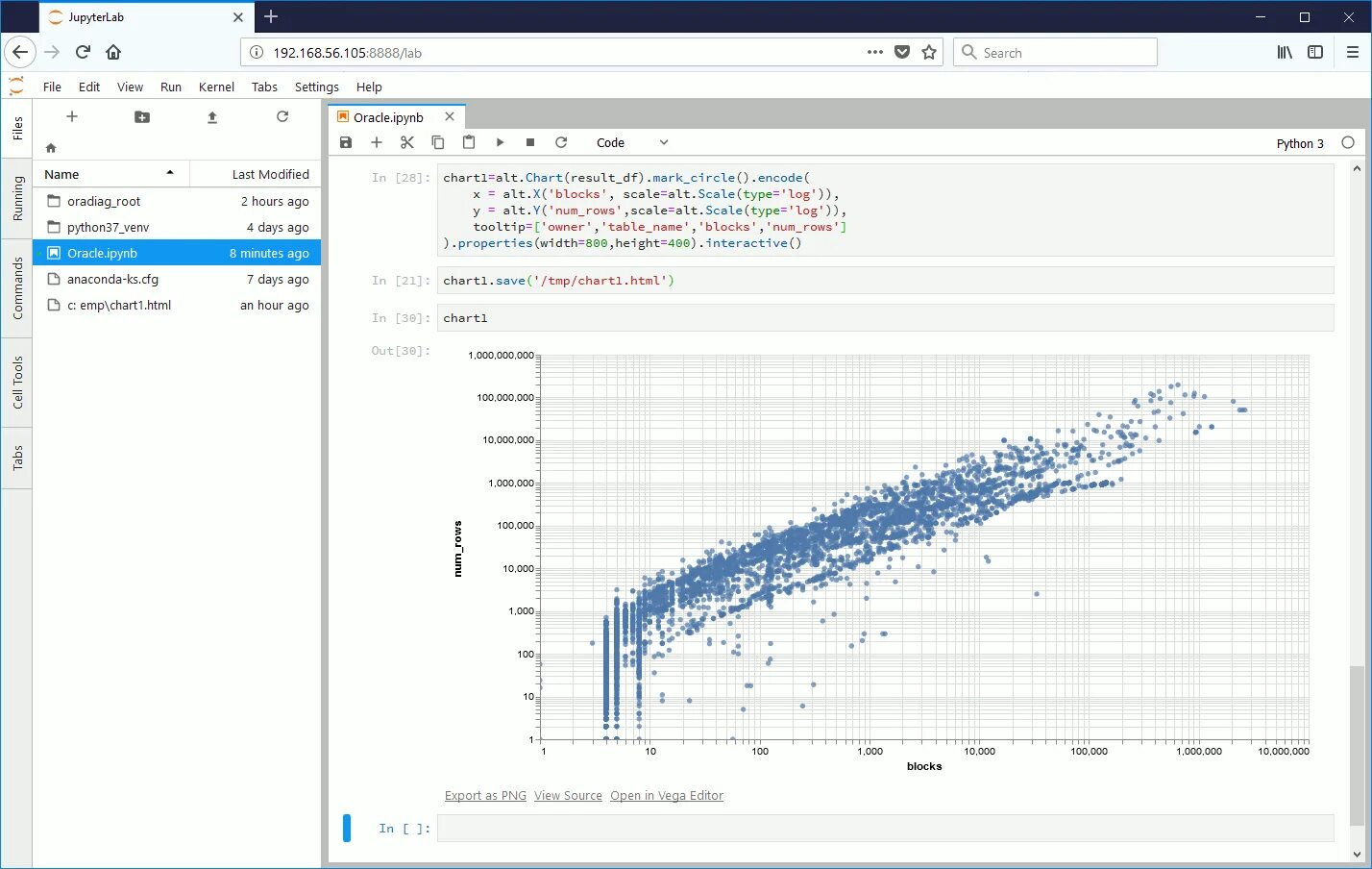Open the python37_venv folder
The width and height of the screenshot is (1372, 869).
[177, 227]
